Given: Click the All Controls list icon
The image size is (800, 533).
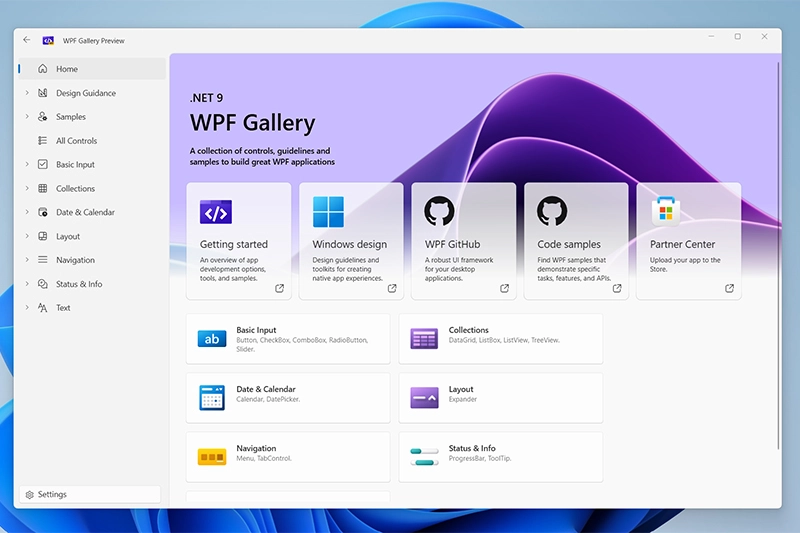Looking at the screenshot, I should 43,140.
